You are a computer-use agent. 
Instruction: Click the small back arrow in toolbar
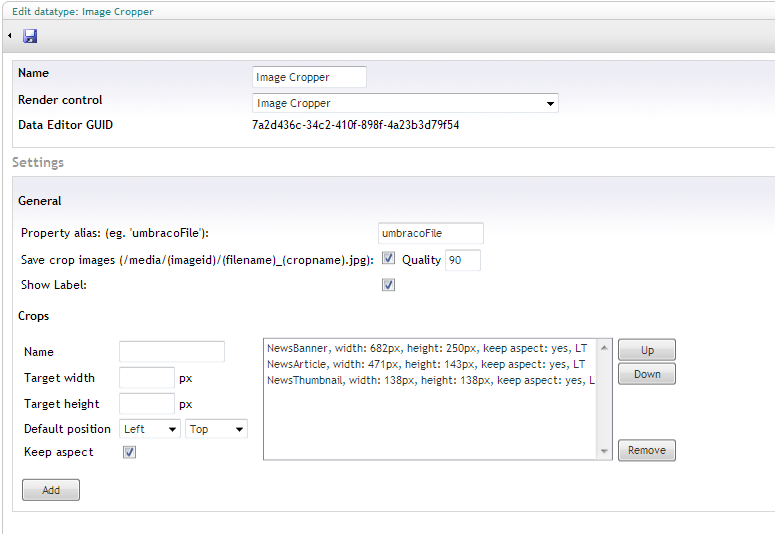point(9,36)
